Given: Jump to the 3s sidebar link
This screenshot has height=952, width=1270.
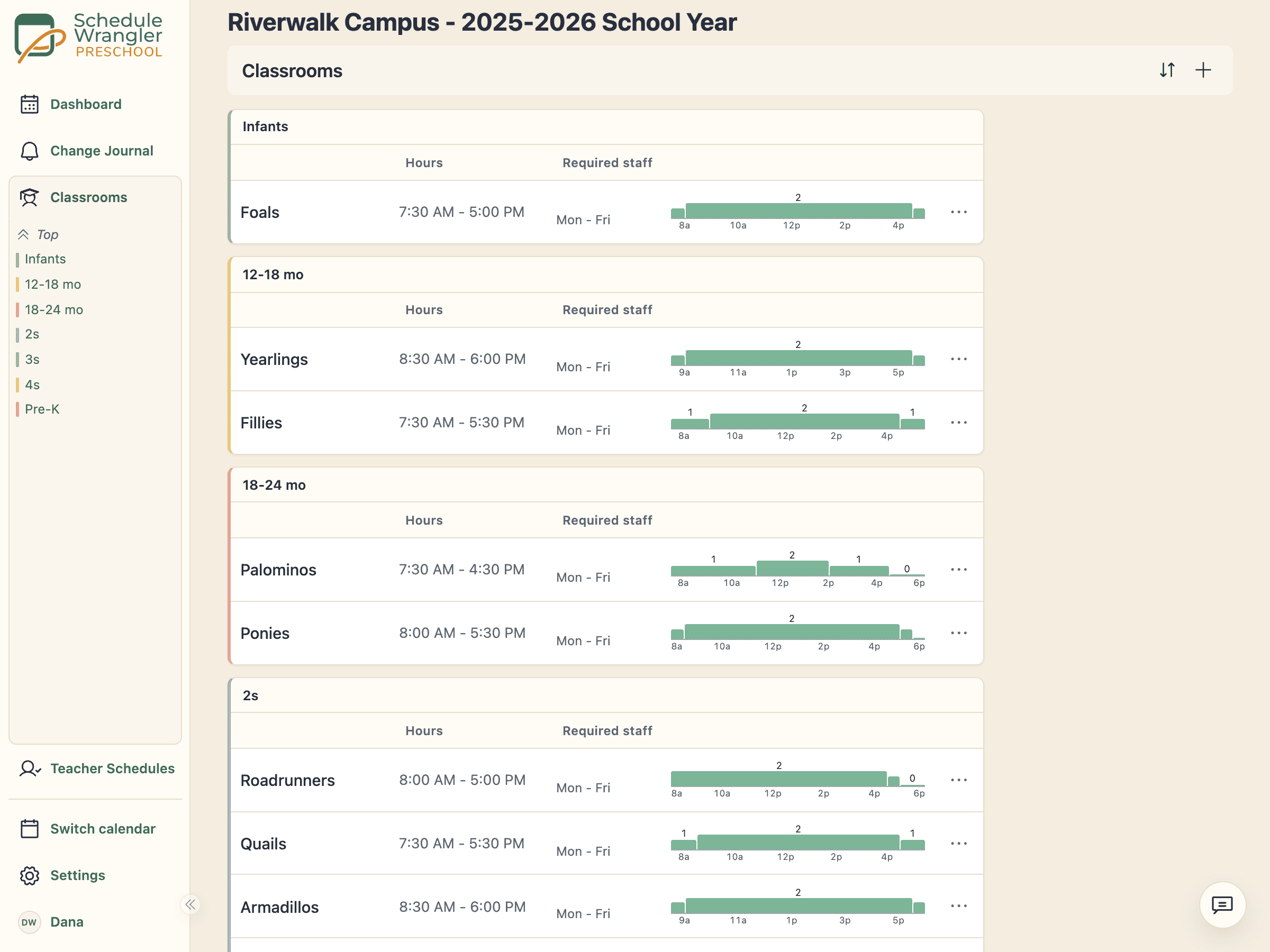Looking at the screenshot, I should 32,360.
